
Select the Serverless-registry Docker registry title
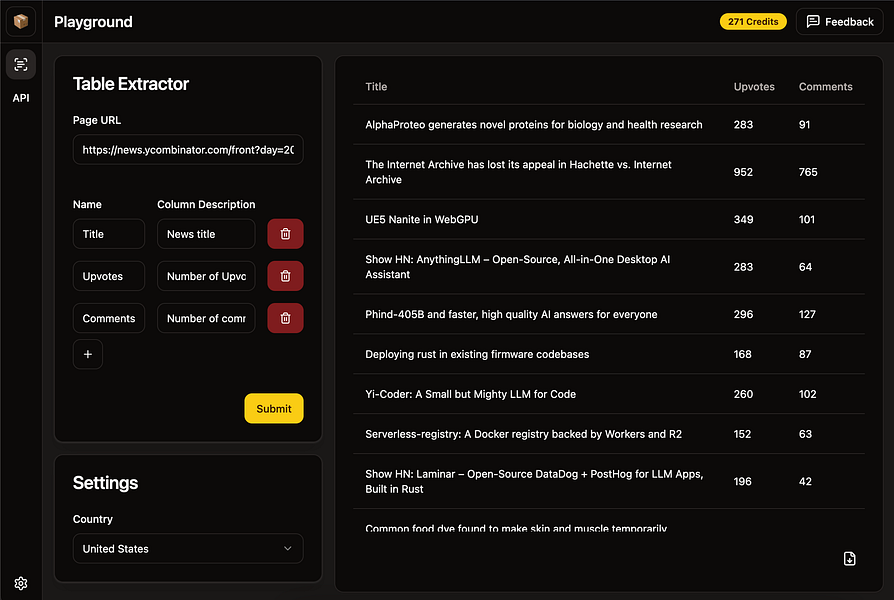click(523, 434)
